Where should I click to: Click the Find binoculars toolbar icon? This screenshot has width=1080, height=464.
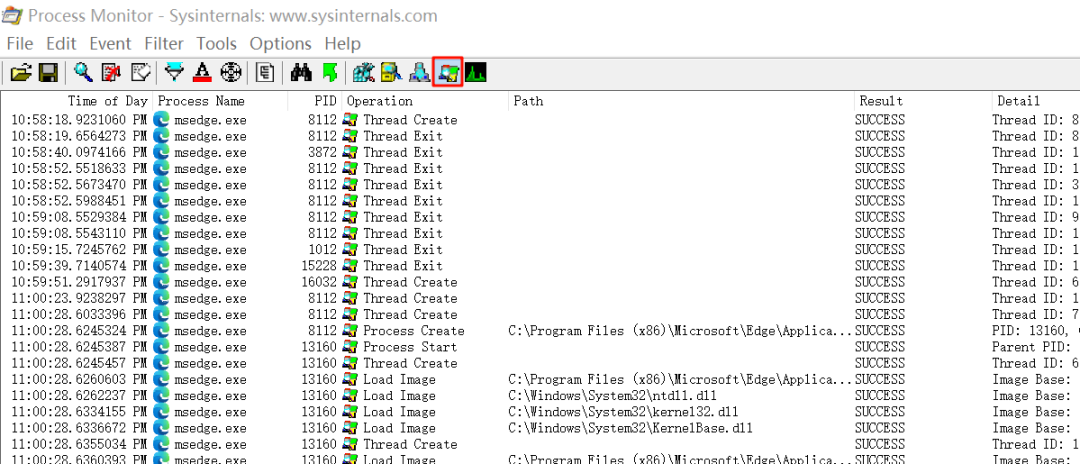click(x=302, y=72)
